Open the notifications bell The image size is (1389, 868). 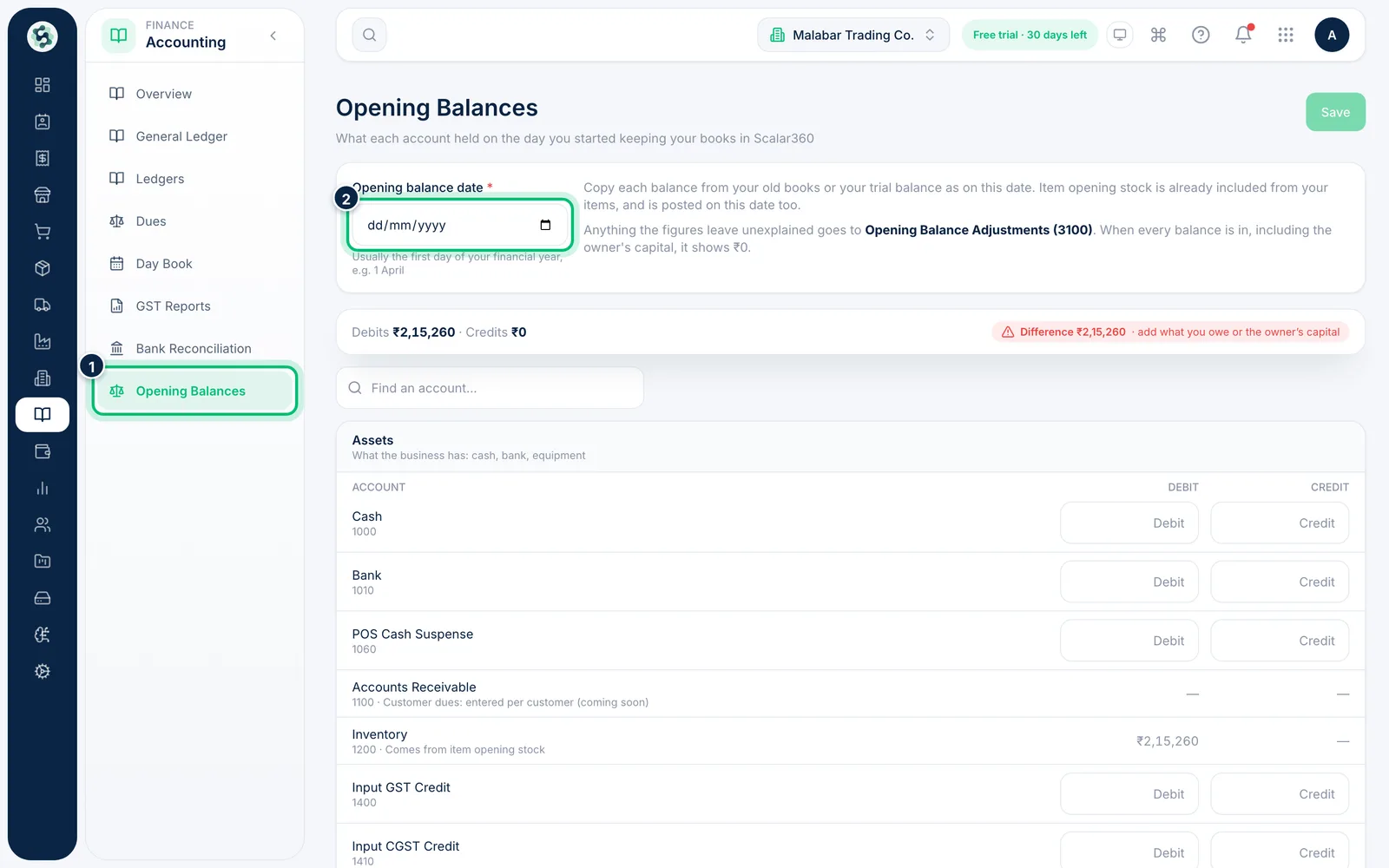coord(1243,35)
